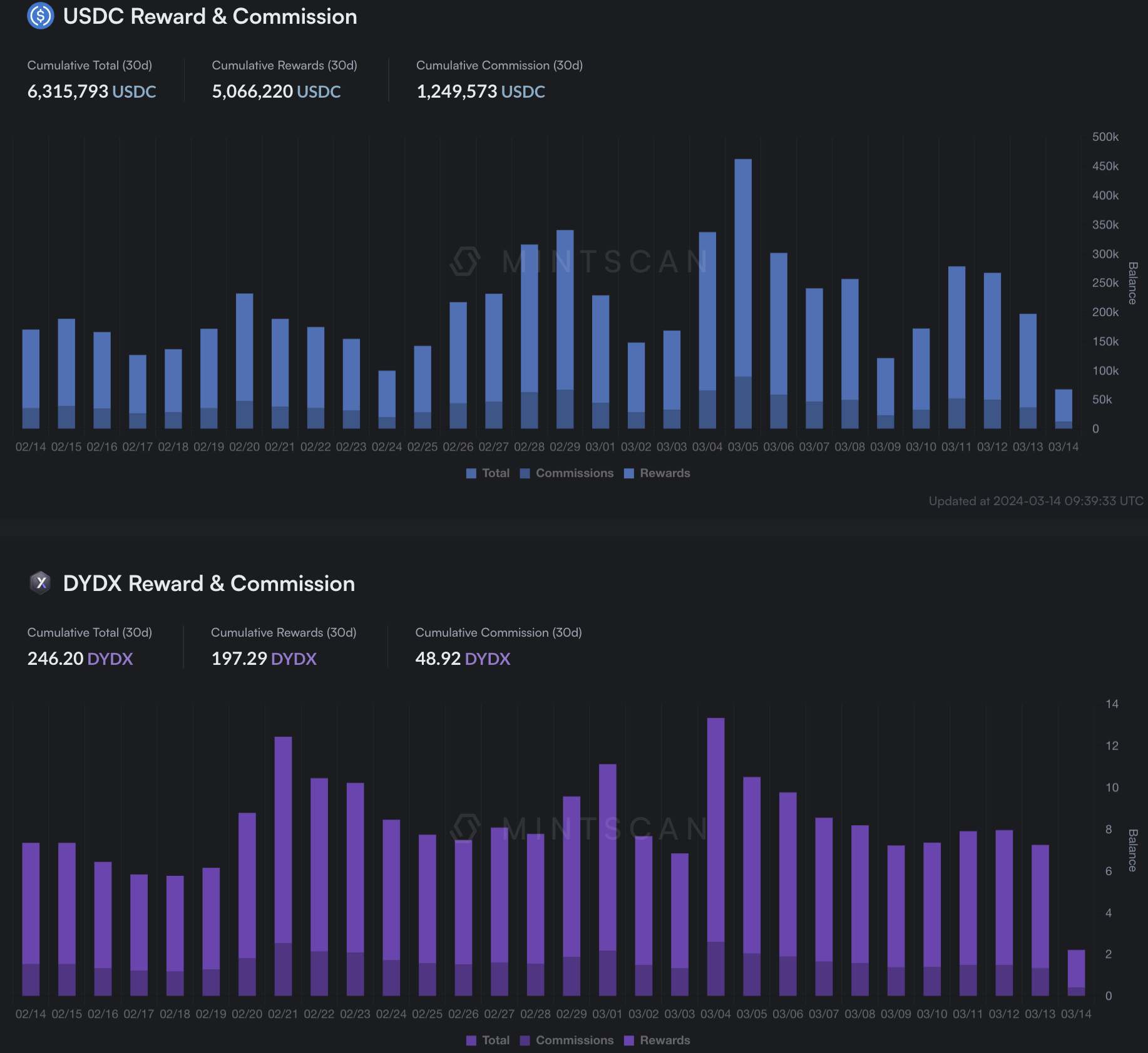Image resolution: width=1148 pixels, height=1053 pixels.
Task: Click the 03/11 bar in USDC chart
Action: click(x=956, y=347)
